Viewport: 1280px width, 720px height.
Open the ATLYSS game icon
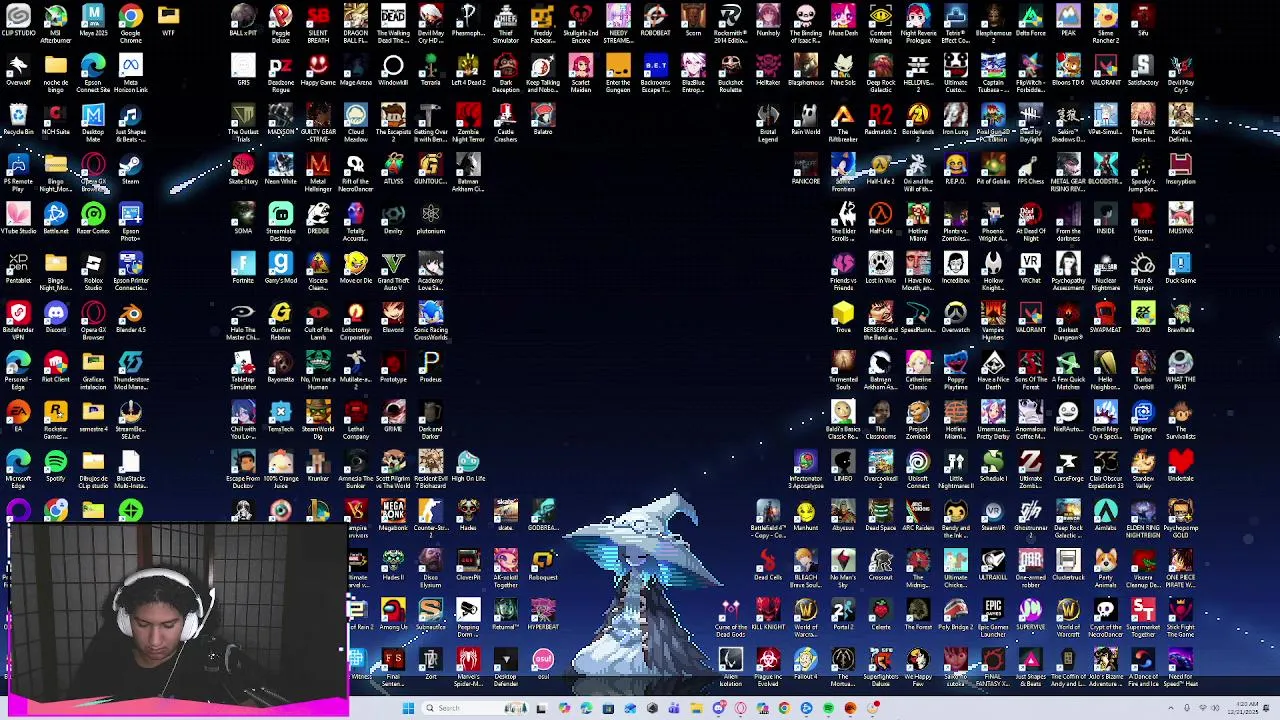pos(393,170)
